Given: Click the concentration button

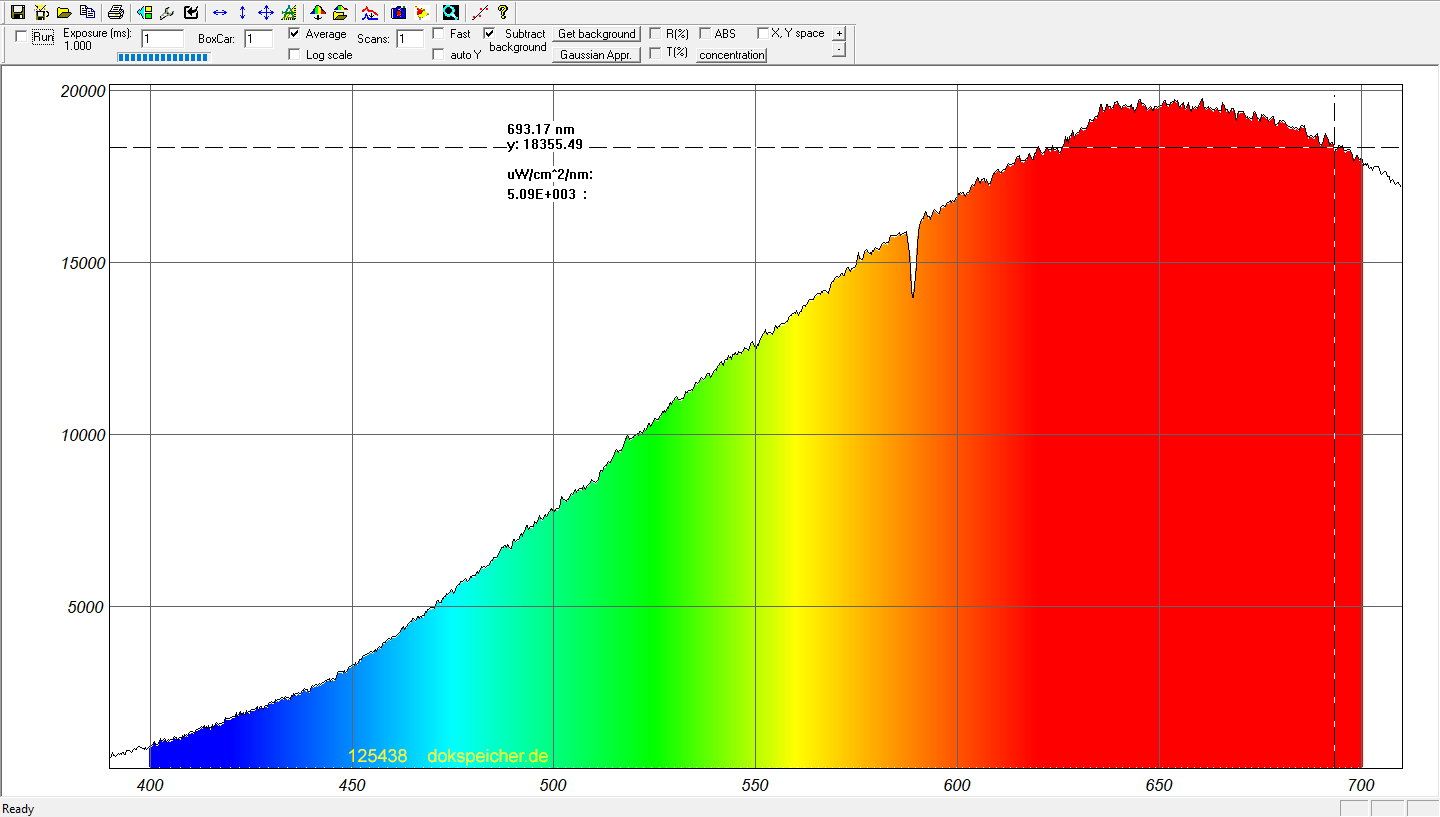Looking at the screenshot, I should pos(731,55).
